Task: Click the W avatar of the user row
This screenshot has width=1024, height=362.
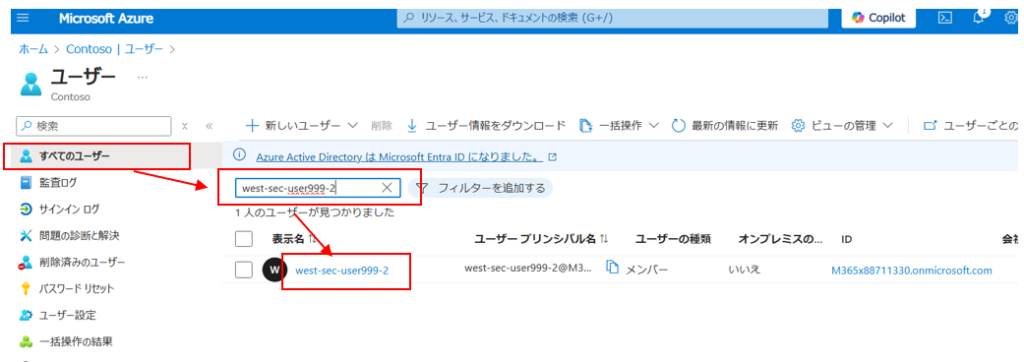Action: click(x=275, y=270)
